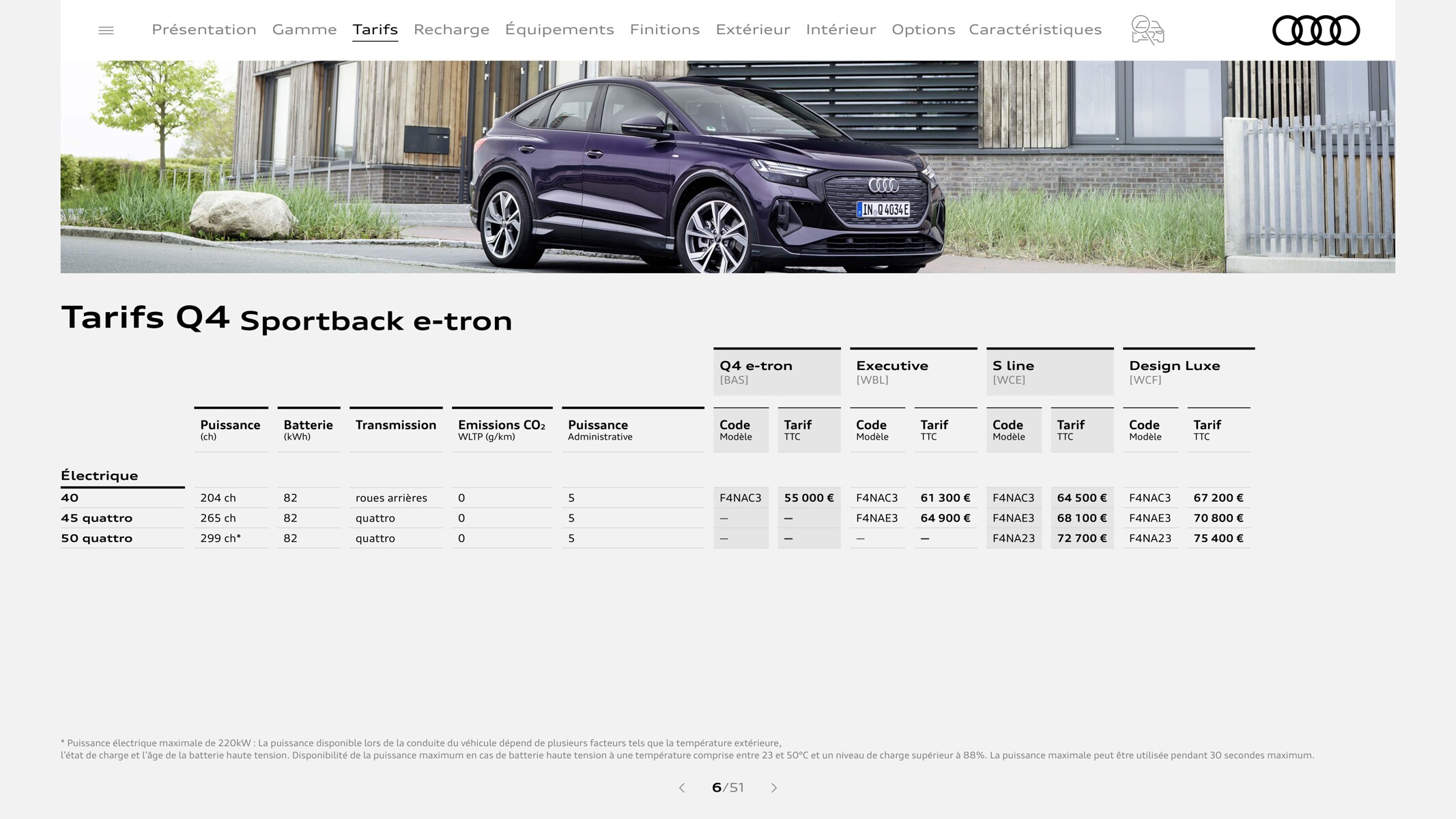Viewport: 1456px width, 819px height.
Task: Open the Options tab
Action: tap(923, 29)
